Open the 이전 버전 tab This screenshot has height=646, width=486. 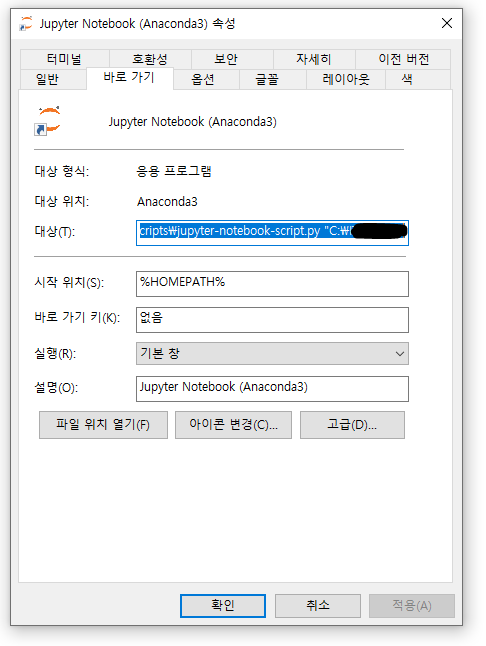pyautogui.click(x=403, y=59)
